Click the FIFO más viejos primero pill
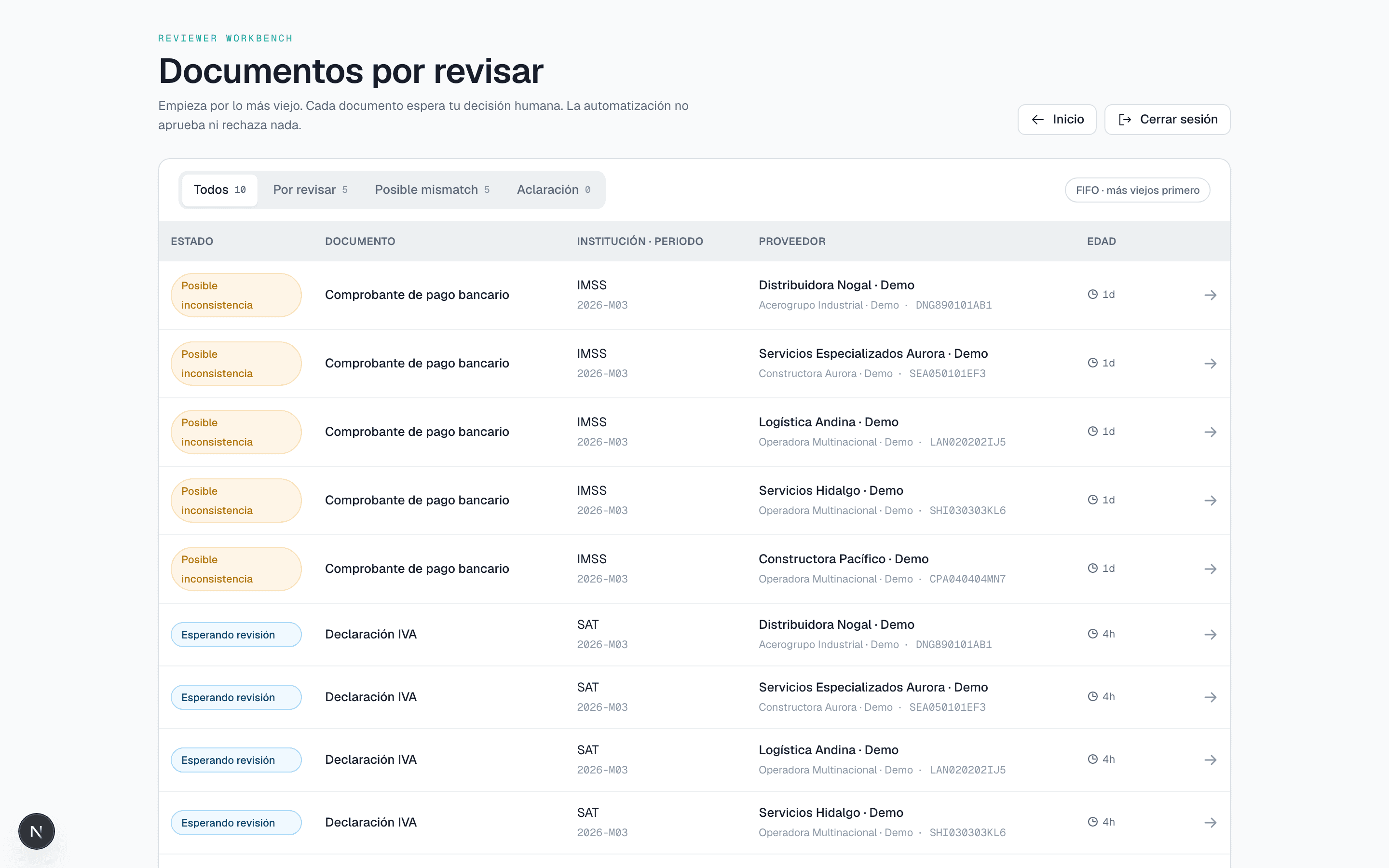Screen dimensions: 1389x868 [x=1137, y=190]
